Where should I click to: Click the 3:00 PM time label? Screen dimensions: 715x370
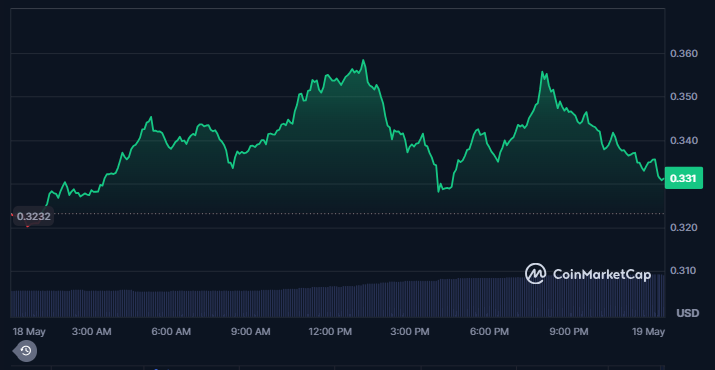tap(409, 332)
